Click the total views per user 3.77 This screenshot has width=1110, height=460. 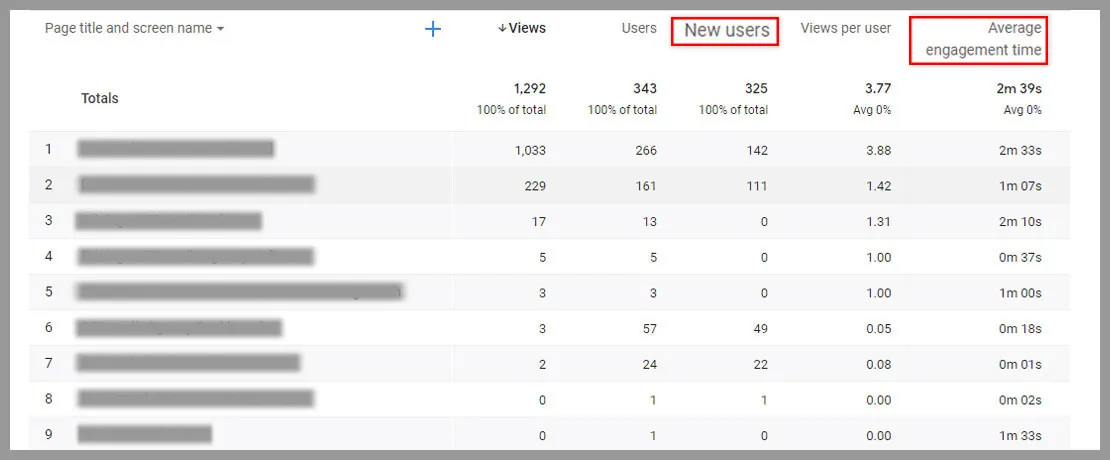coord(879,88)
